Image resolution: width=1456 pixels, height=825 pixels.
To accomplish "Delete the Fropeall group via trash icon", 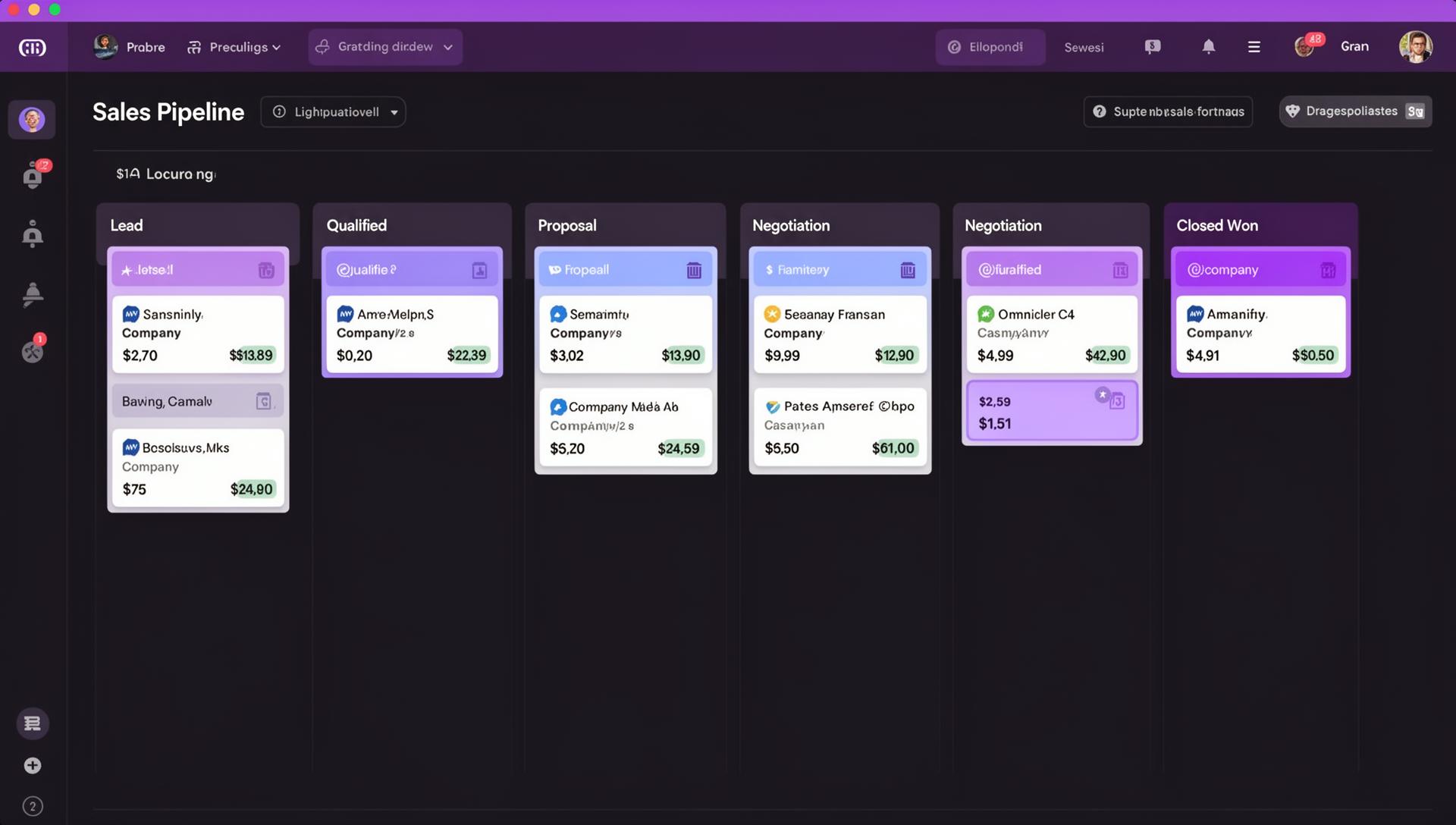I will [x=694, y=271].
